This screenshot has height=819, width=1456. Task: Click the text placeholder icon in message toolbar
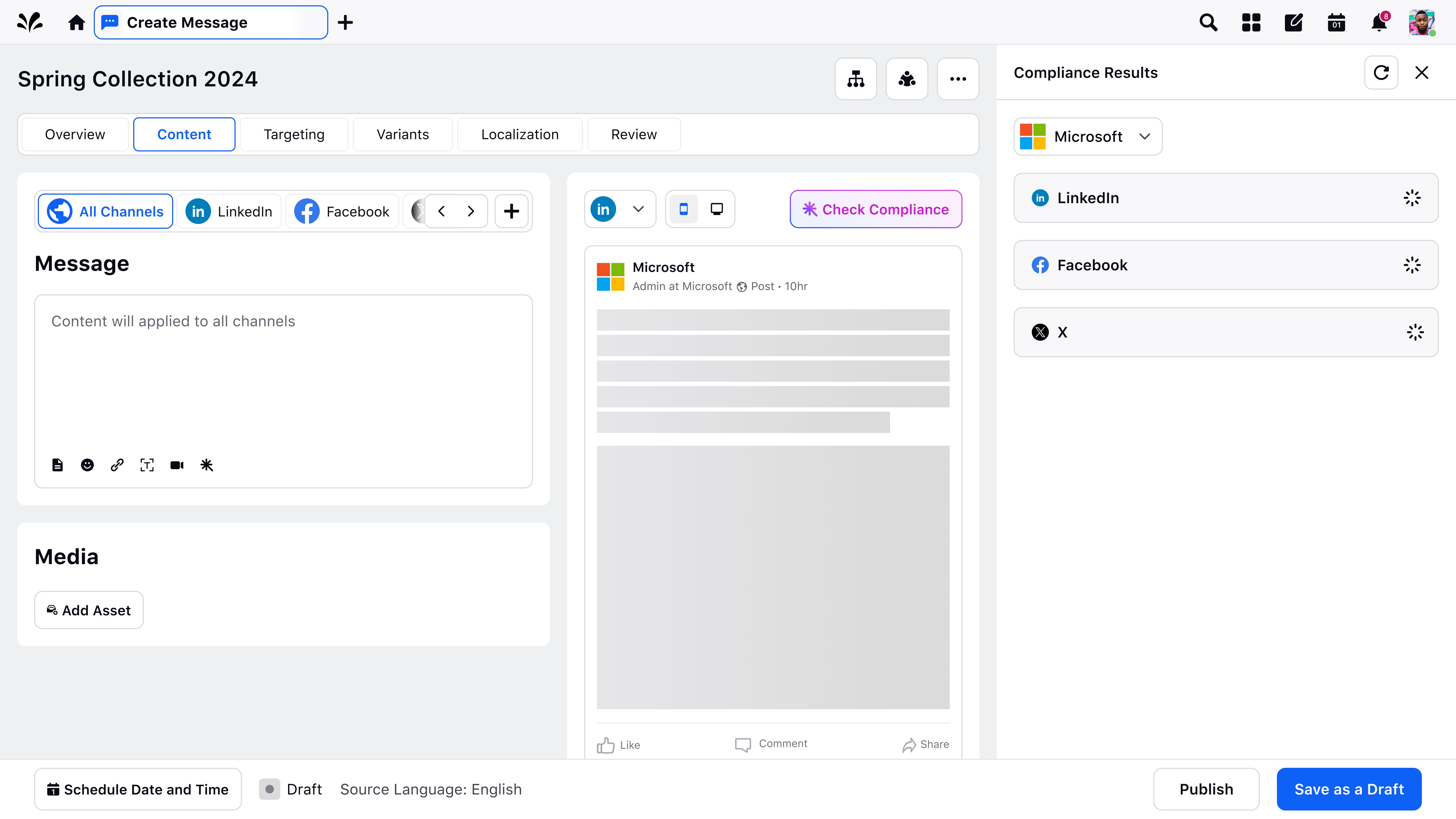(x=147, y=465)
